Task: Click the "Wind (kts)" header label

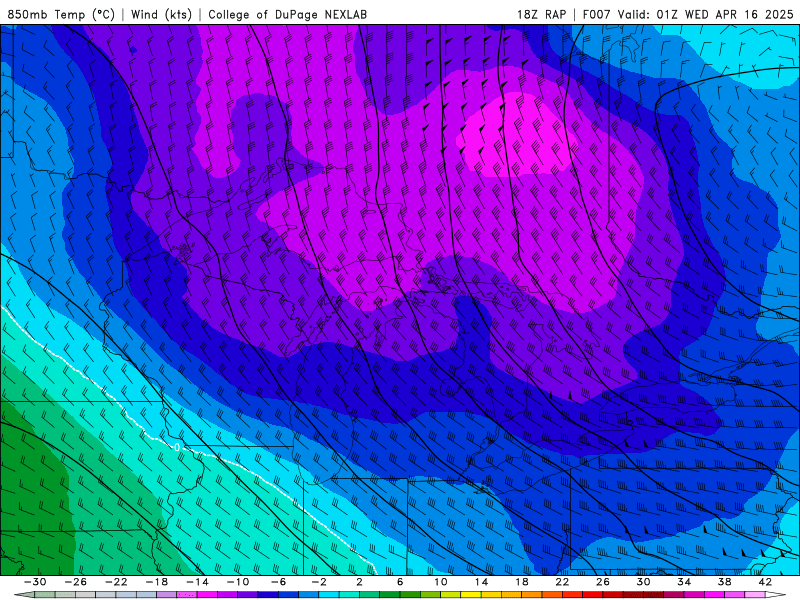Action: click(161, 14)
